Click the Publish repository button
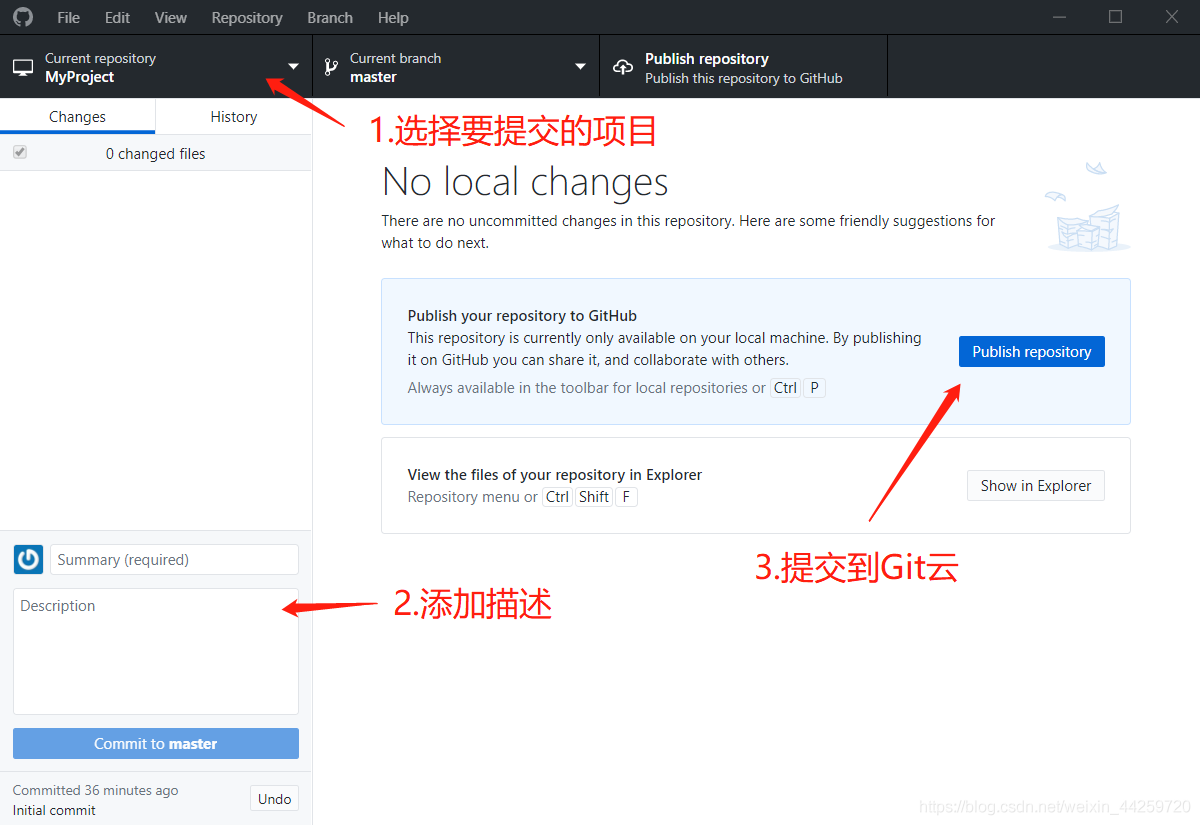The image size is (1200, 825). (x=1031, y=351)
